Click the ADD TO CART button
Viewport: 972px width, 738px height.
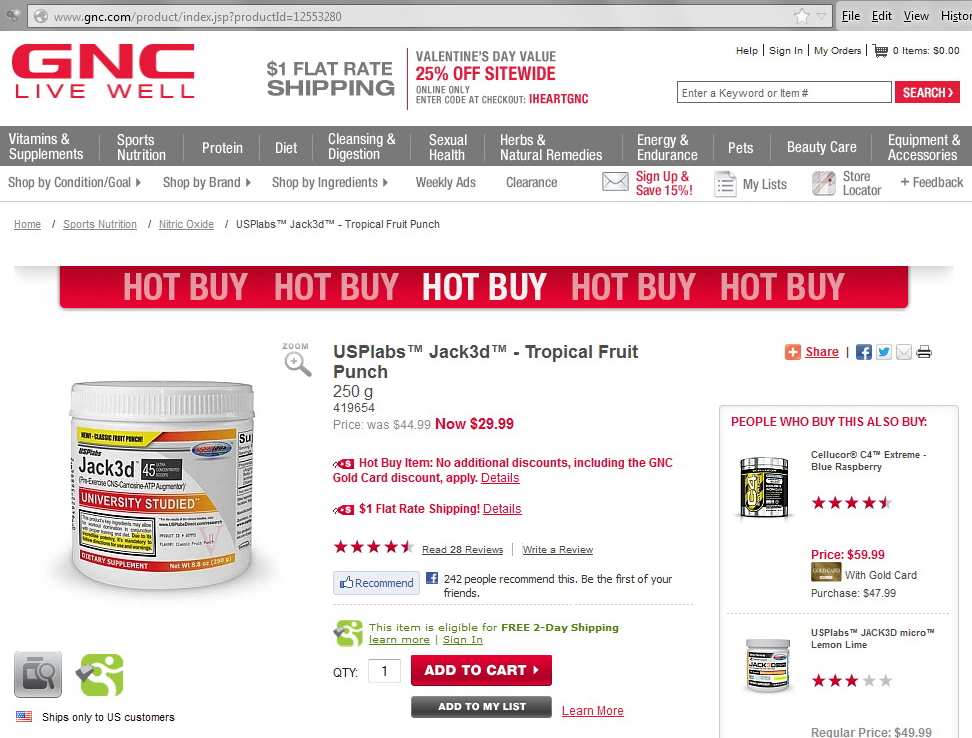tap(481, 670)
